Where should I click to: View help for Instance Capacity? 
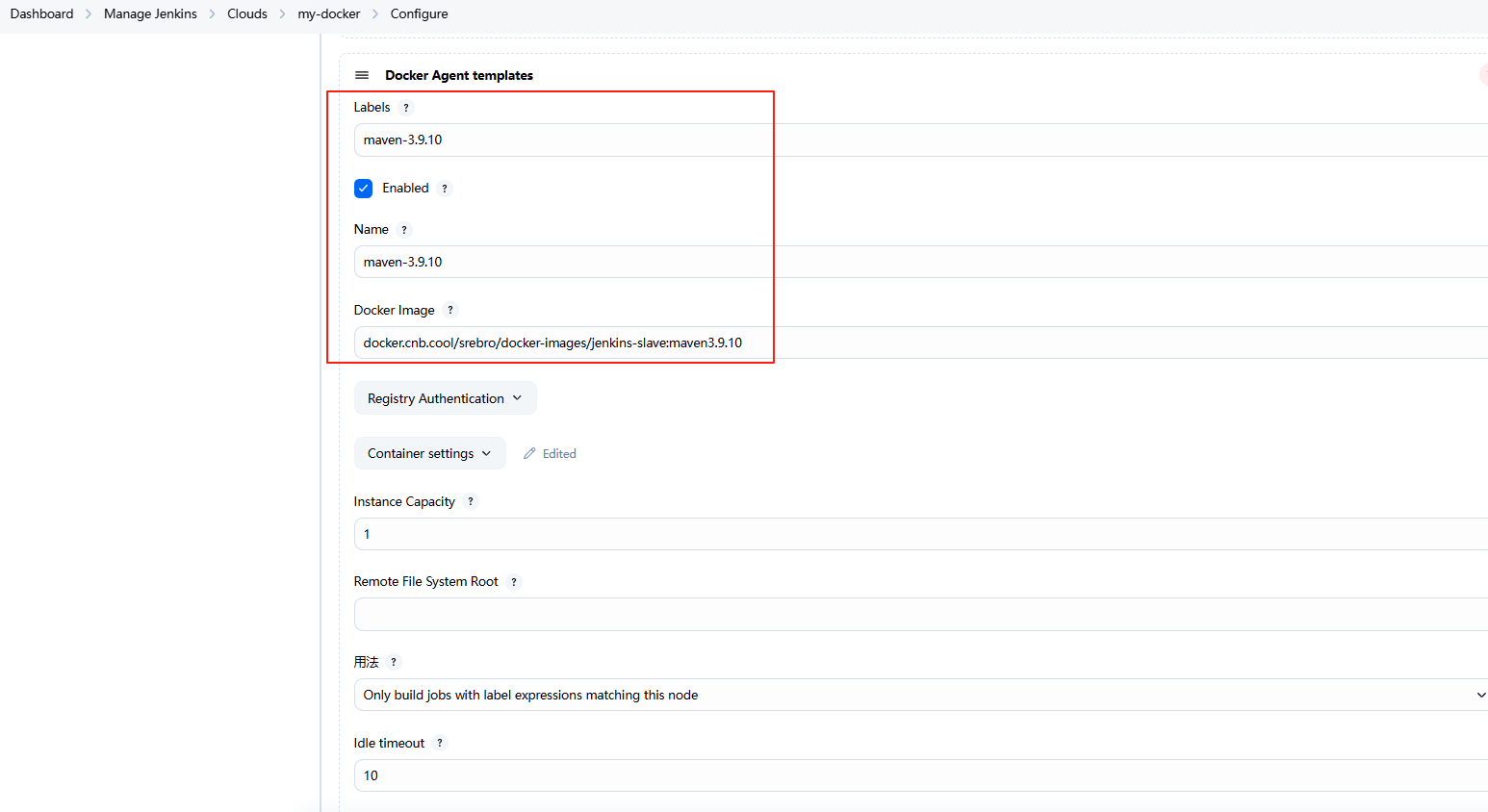coord(471,501)
